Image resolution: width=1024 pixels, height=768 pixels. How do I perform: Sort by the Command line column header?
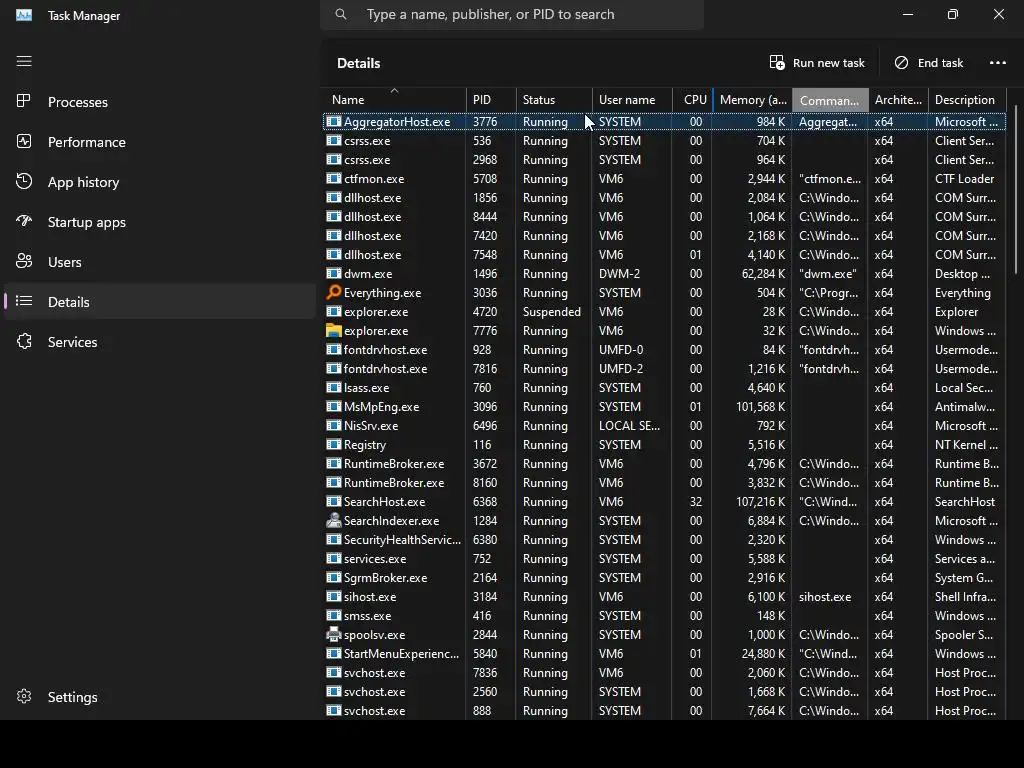pyautogui.click(x=830, y=100)
